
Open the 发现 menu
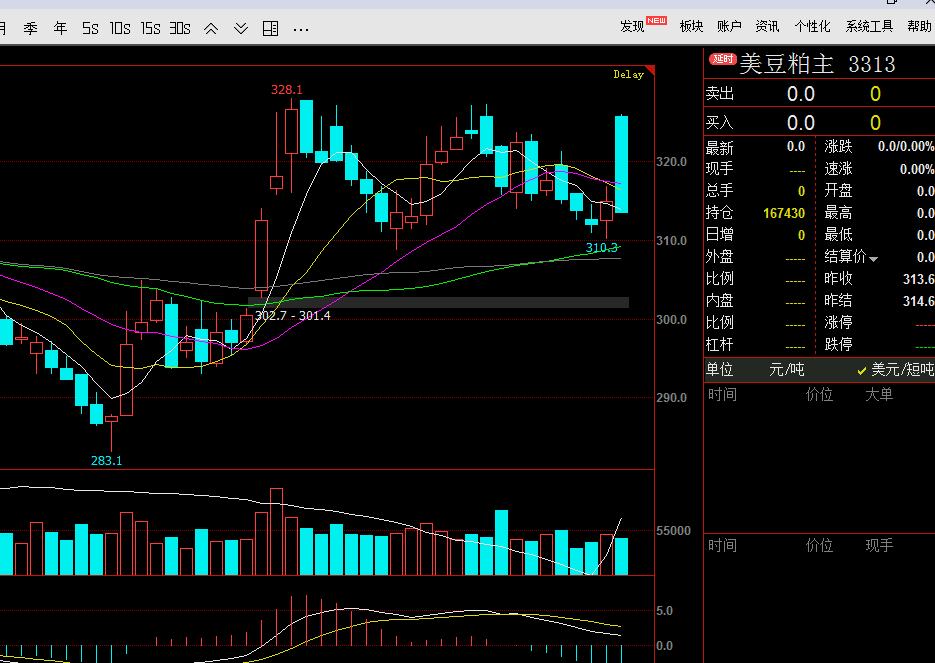pos(633,26)
